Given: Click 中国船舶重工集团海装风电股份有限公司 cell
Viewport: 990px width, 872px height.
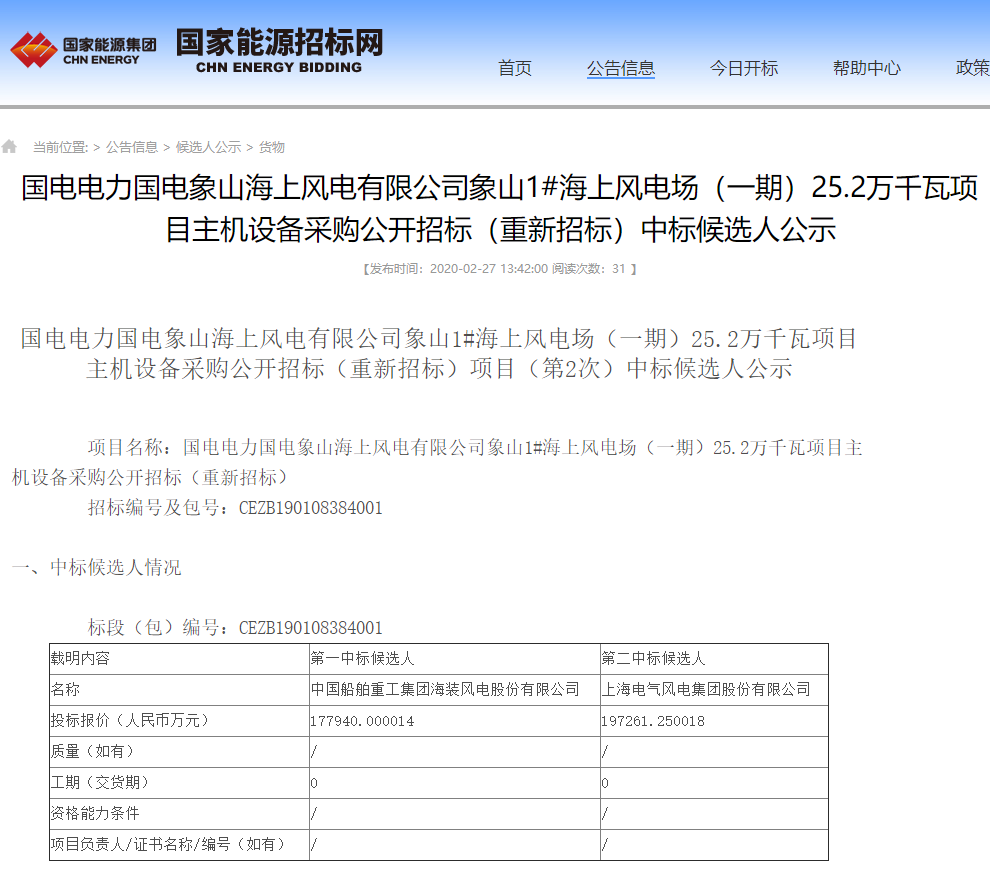Looking at the screenshot, I should click(455, 690).
